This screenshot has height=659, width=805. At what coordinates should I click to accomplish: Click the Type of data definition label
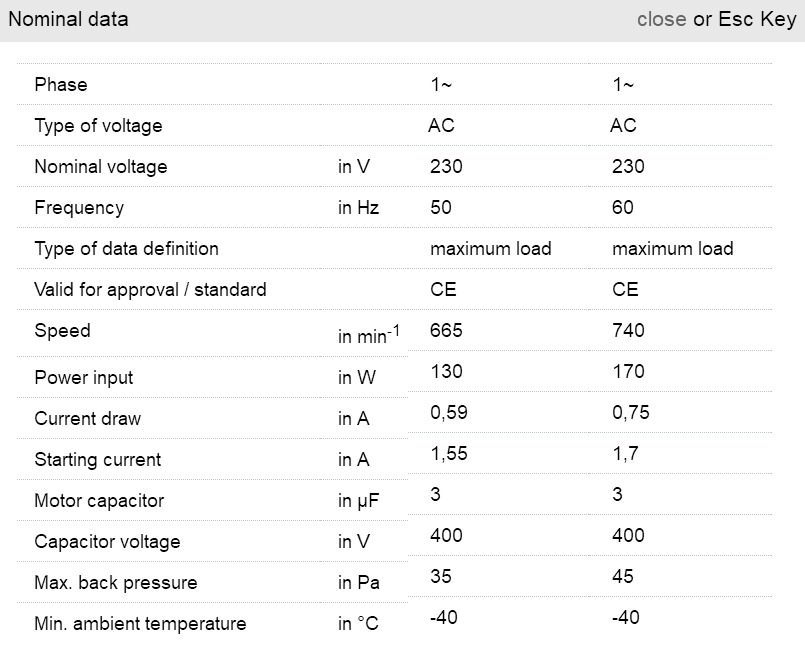pos(126,249)
